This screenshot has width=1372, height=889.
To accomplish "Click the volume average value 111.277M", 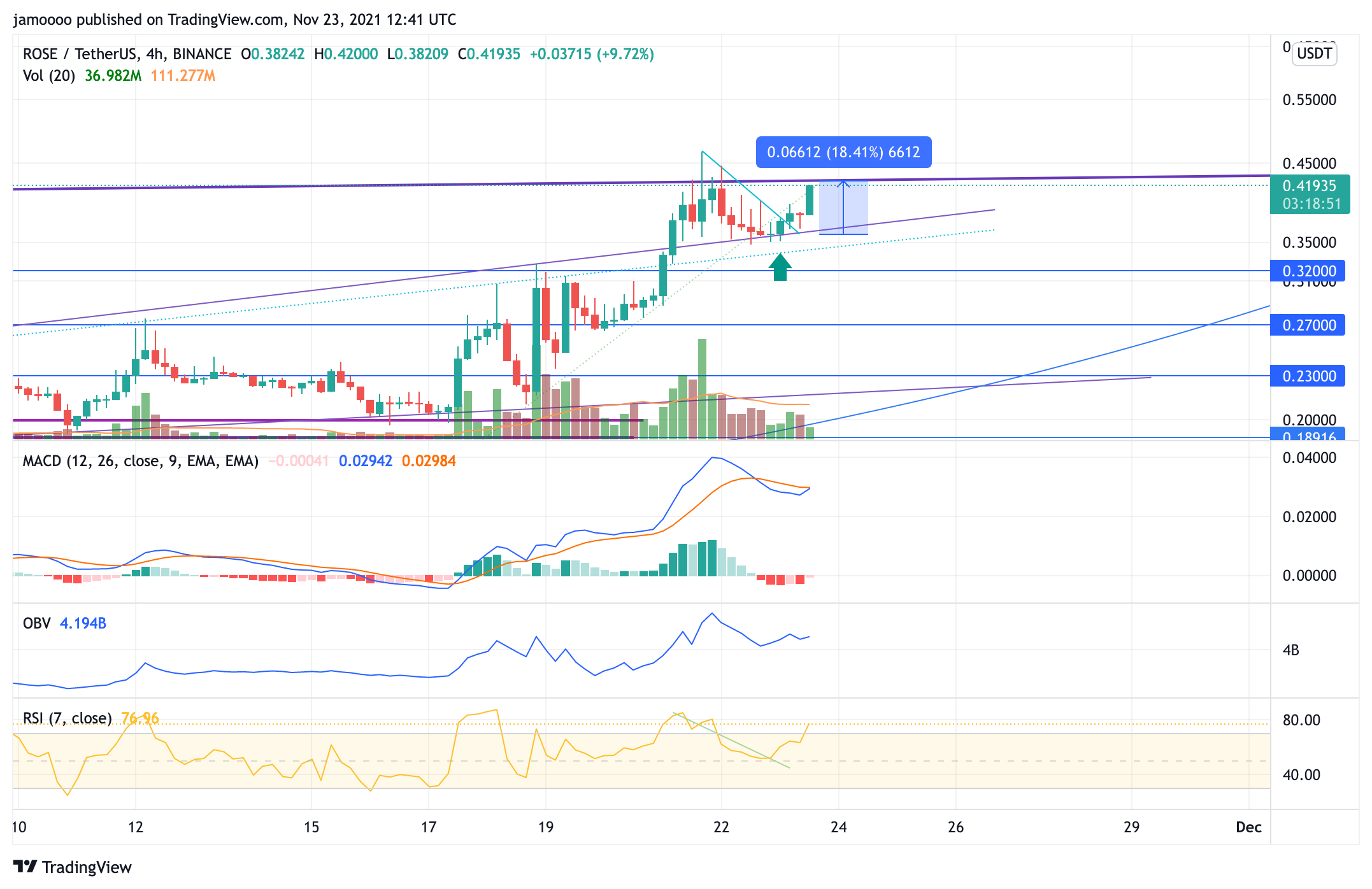I will 183,76.
